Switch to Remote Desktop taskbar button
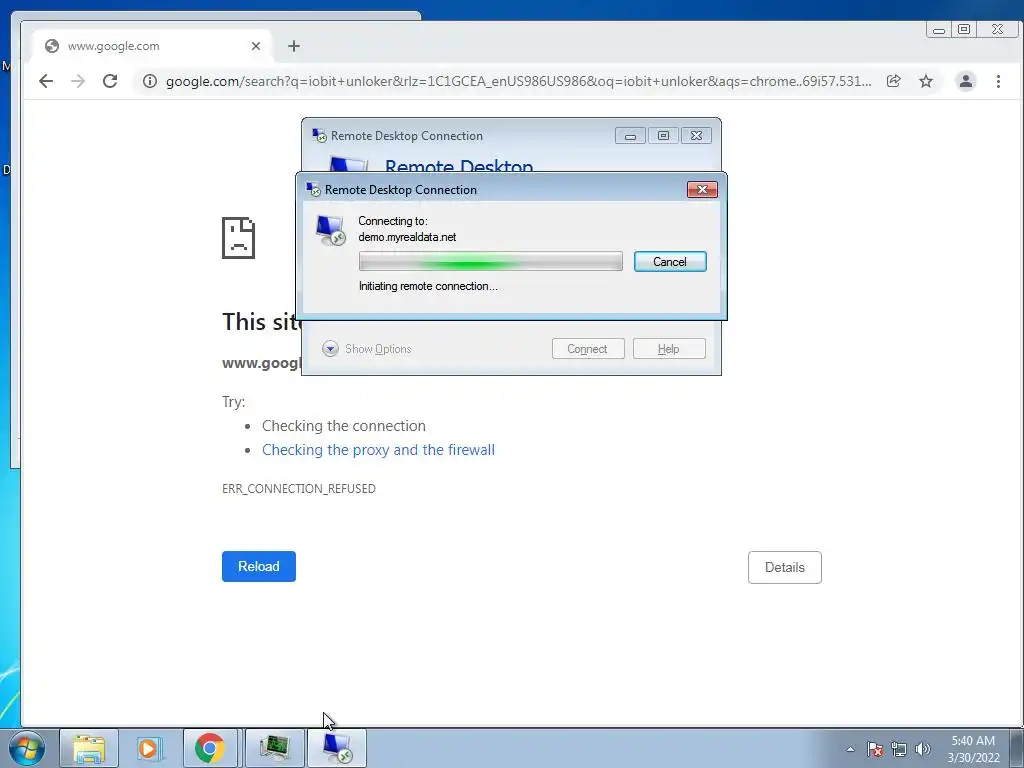Screen dimensions: 1024x768 336,748
